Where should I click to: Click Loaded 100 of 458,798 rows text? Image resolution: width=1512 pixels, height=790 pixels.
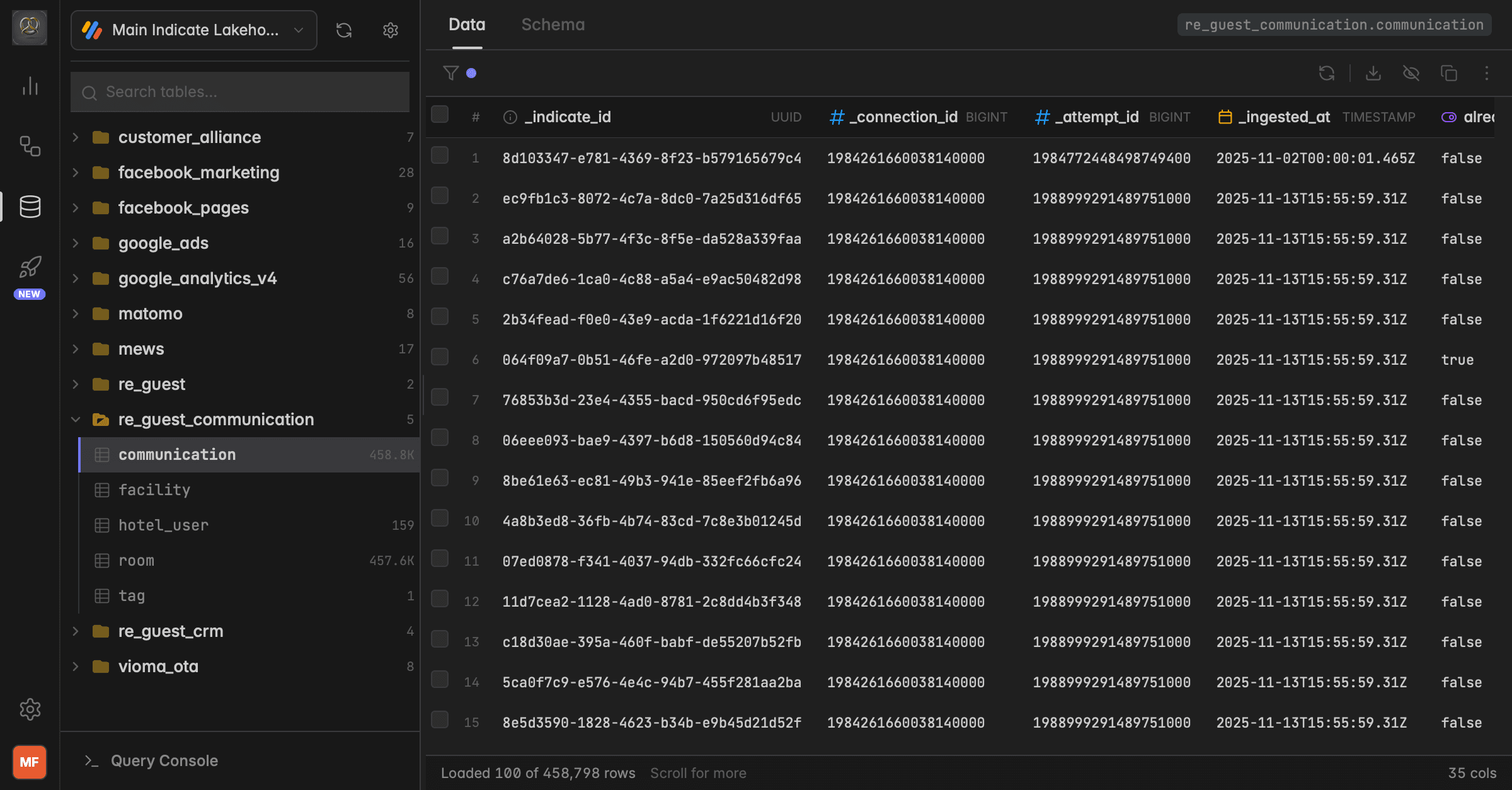pyautogui.click(x=538, y=773)
